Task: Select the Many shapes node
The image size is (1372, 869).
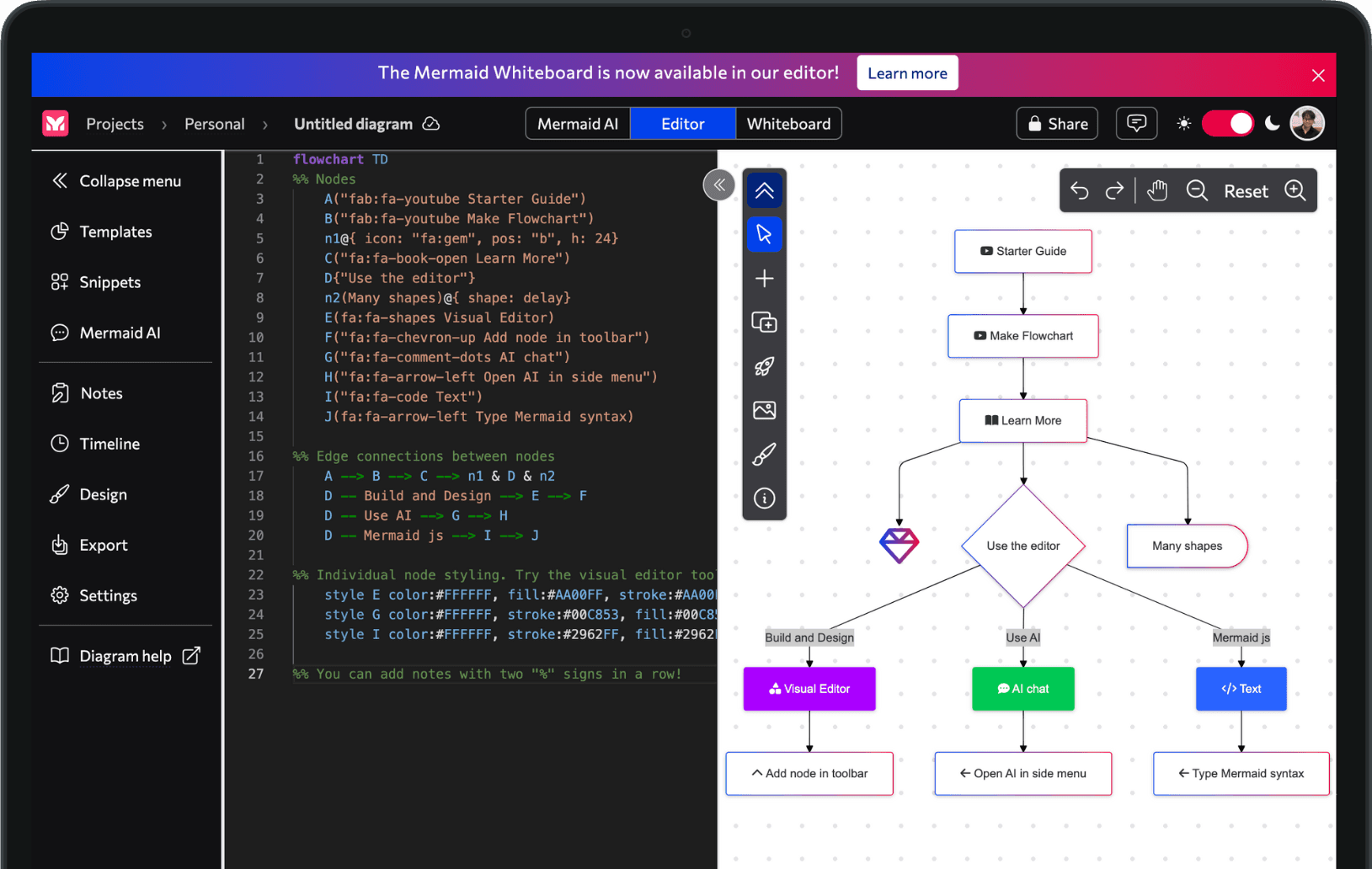Action: coord(1188,546)
